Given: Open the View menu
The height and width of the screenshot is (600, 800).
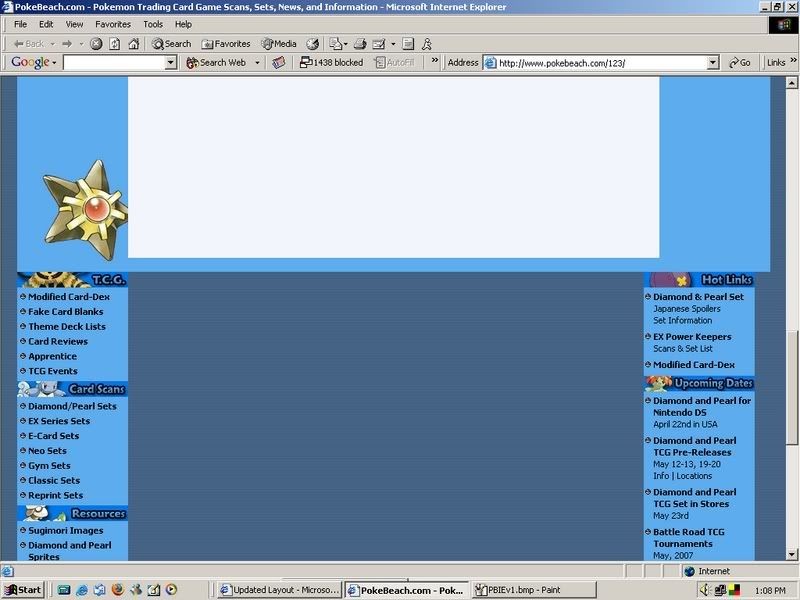Looking at the screenshot, I should tap(74, 24).
